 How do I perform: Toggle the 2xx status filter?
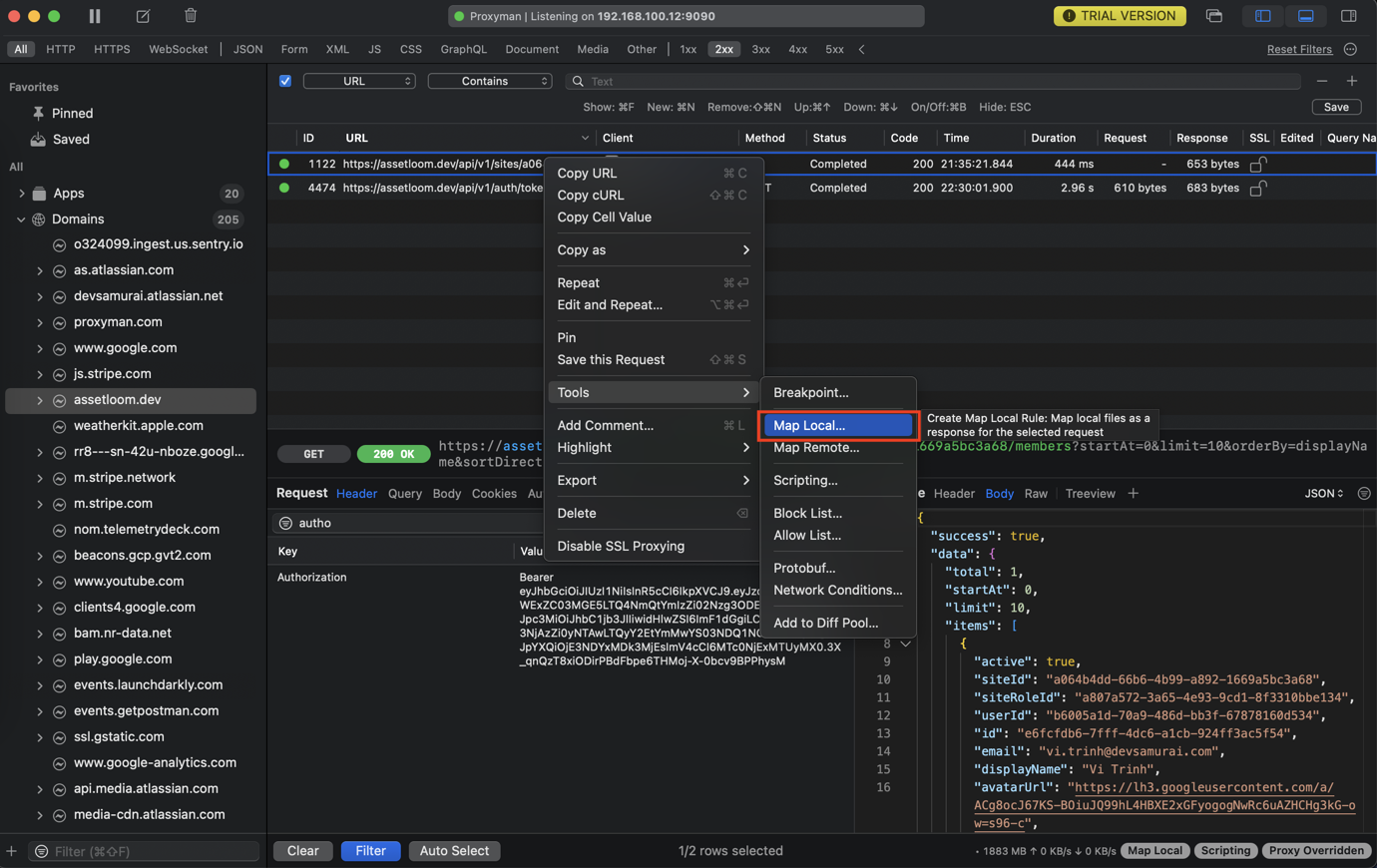(724, 49)
